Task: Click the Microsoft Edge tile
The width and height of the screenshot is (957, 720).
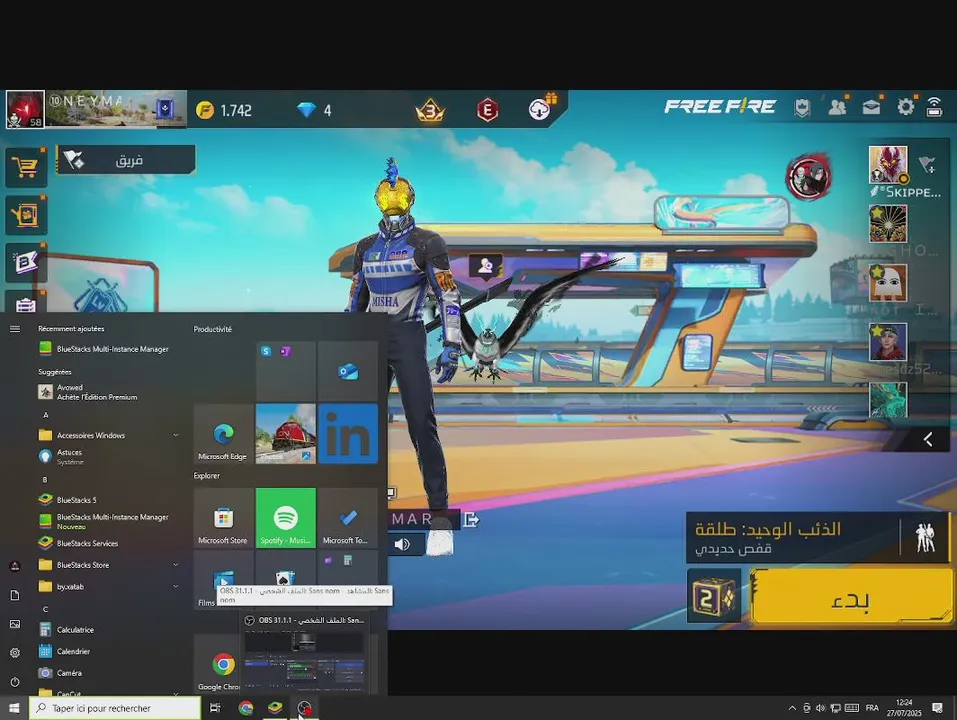Action: (x=223, y=433)
